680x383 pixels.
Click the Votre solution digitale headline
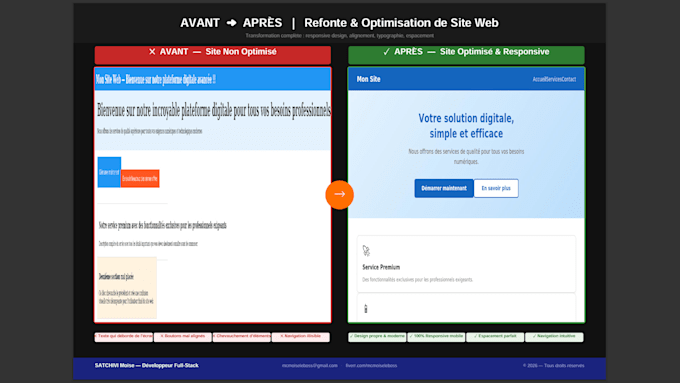466,126
